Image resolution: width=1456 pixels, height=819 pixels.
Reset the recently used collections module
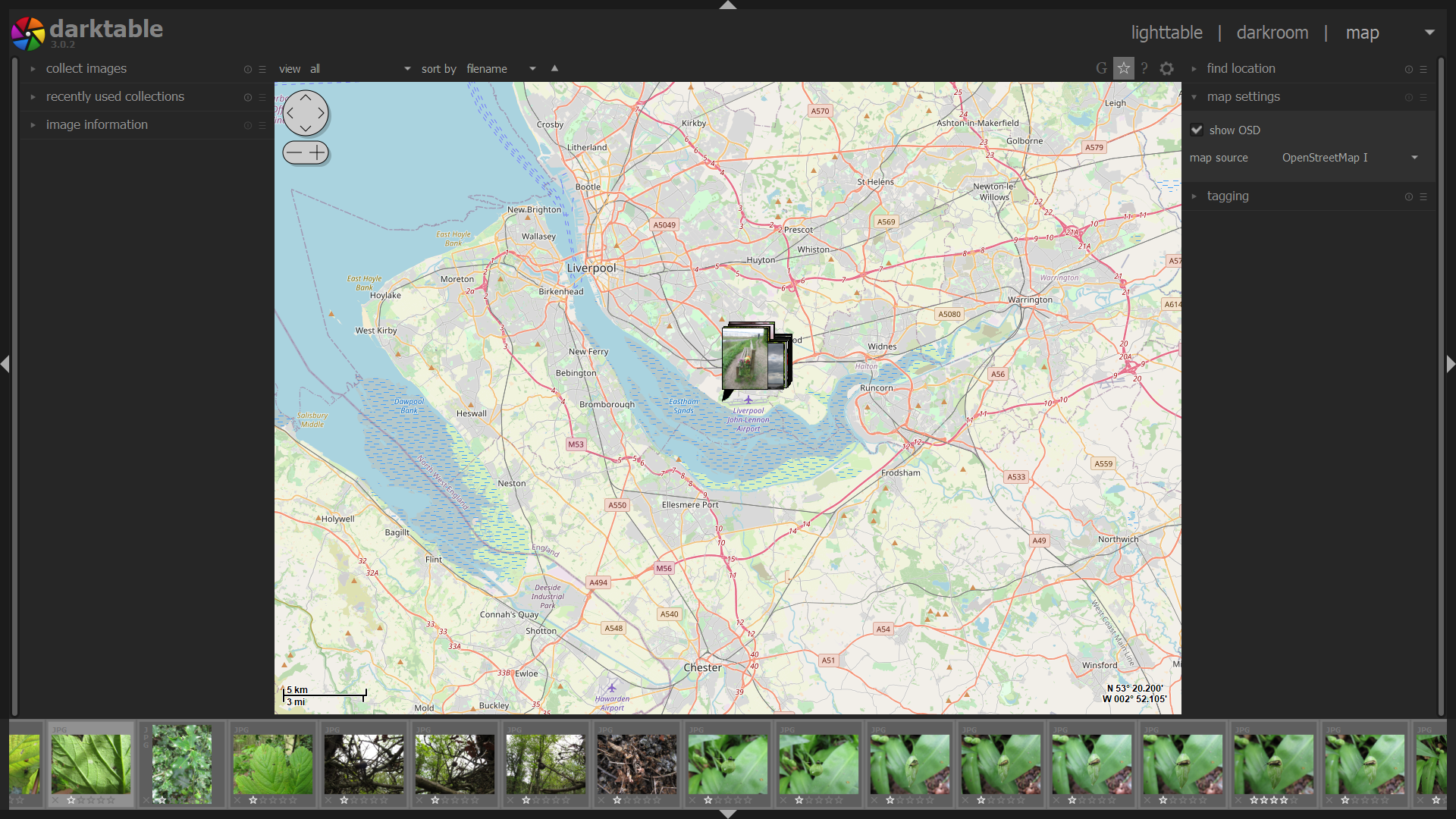tap(248, 97)
